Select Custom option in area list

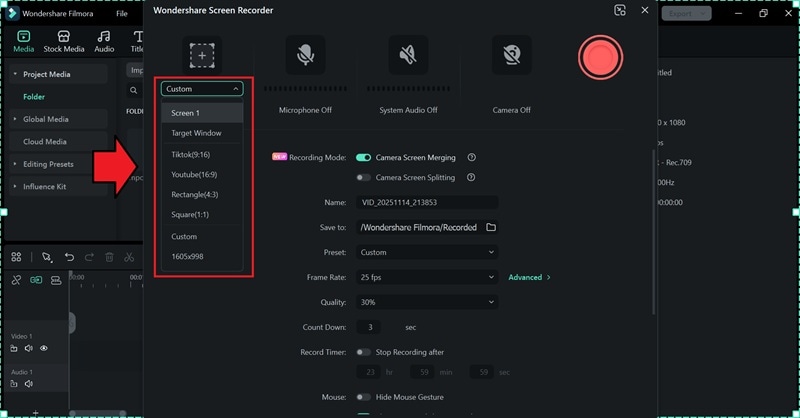click(x=202, y=236)
